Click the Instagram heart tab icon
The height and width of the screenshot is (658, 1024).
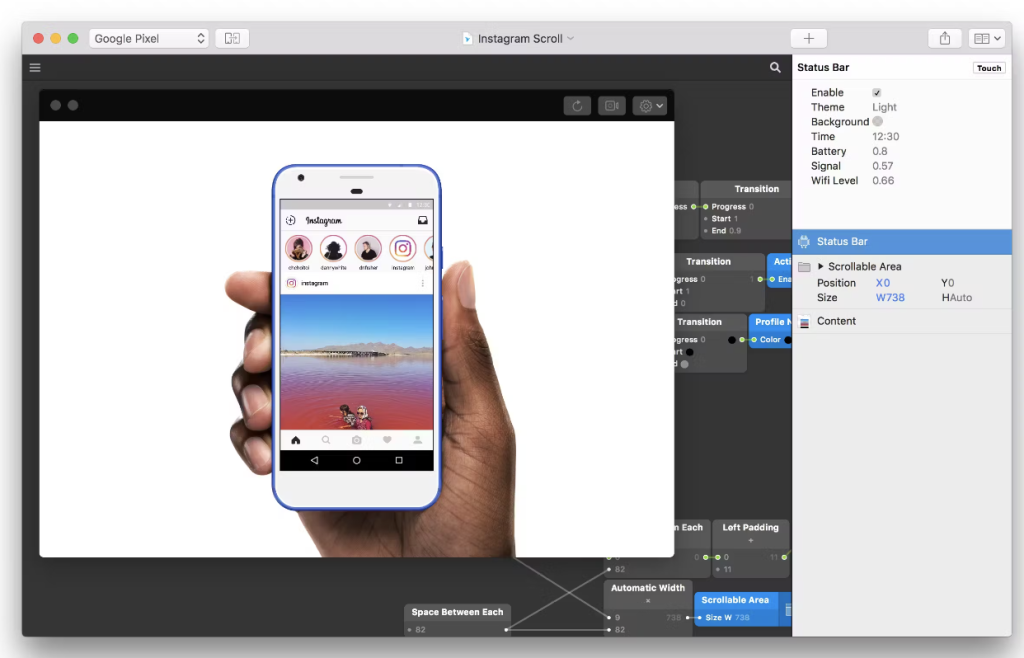click(x=387, y=440)
